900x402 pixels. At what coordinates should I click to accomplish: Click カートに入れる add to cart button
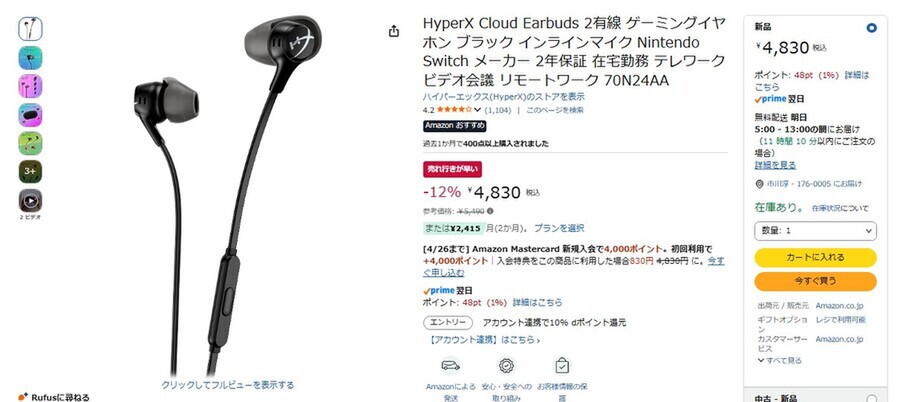(x=815, y=257)
